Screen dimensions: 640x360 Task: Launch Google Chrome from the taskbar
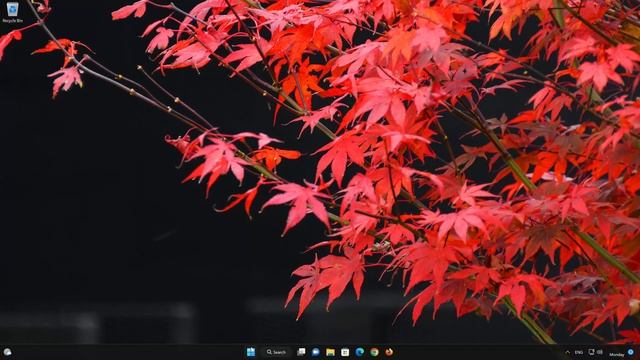tap(374, 352)
